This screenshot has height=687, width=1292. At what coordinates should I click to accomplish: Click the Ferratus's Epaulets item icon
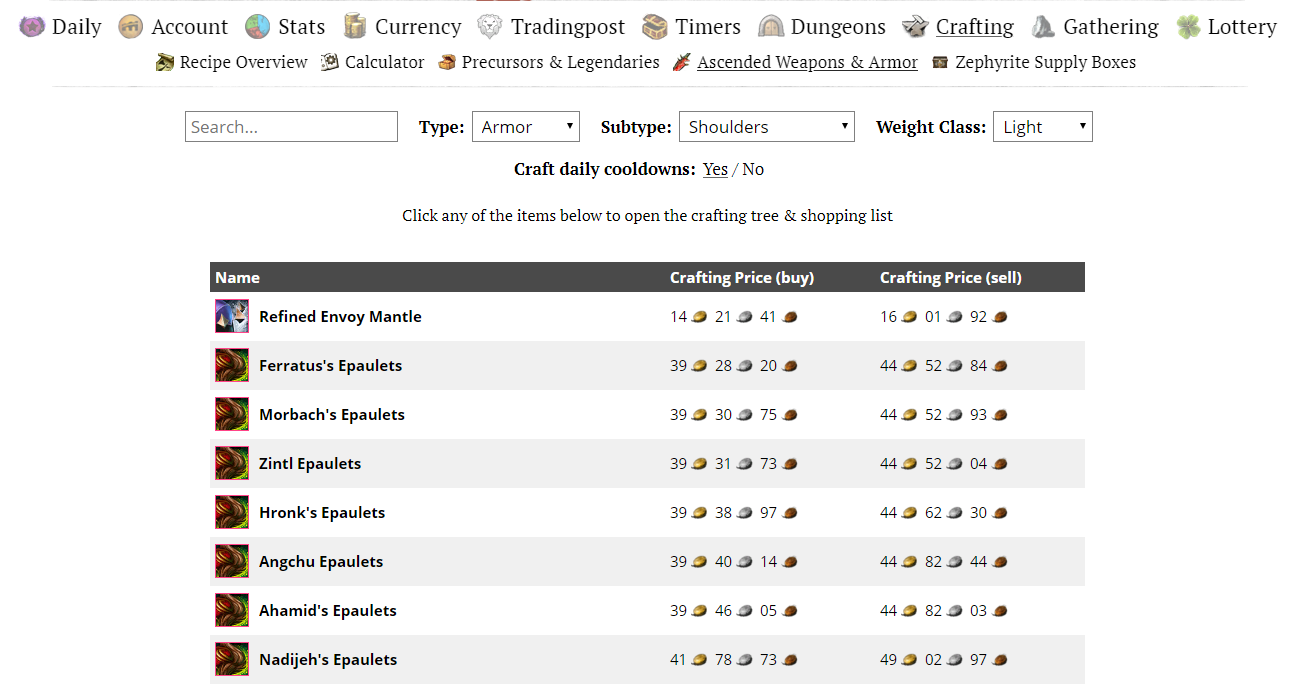pyautogui.click(x=232, y=365)
